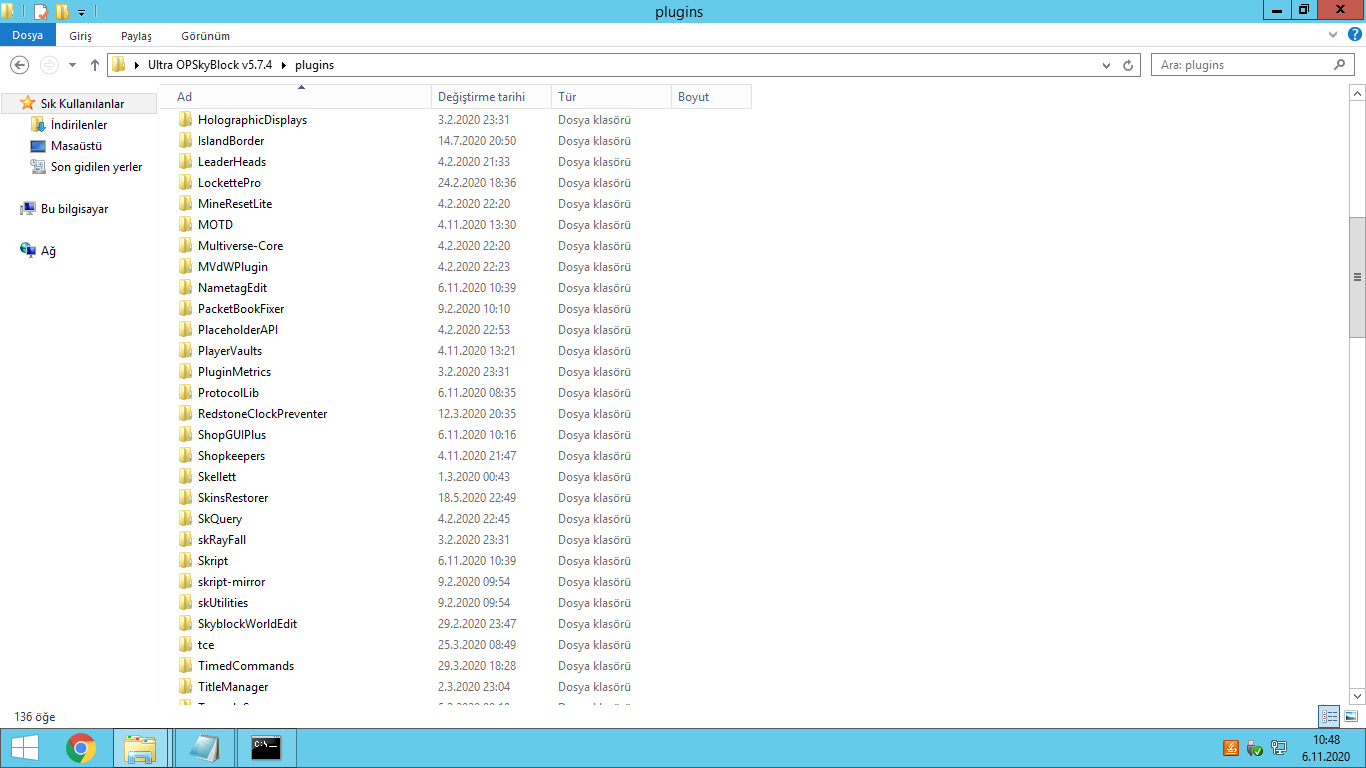Open the Windows Start button
The height and width of the screenshot is (768, 1366).
click(24, 748)
